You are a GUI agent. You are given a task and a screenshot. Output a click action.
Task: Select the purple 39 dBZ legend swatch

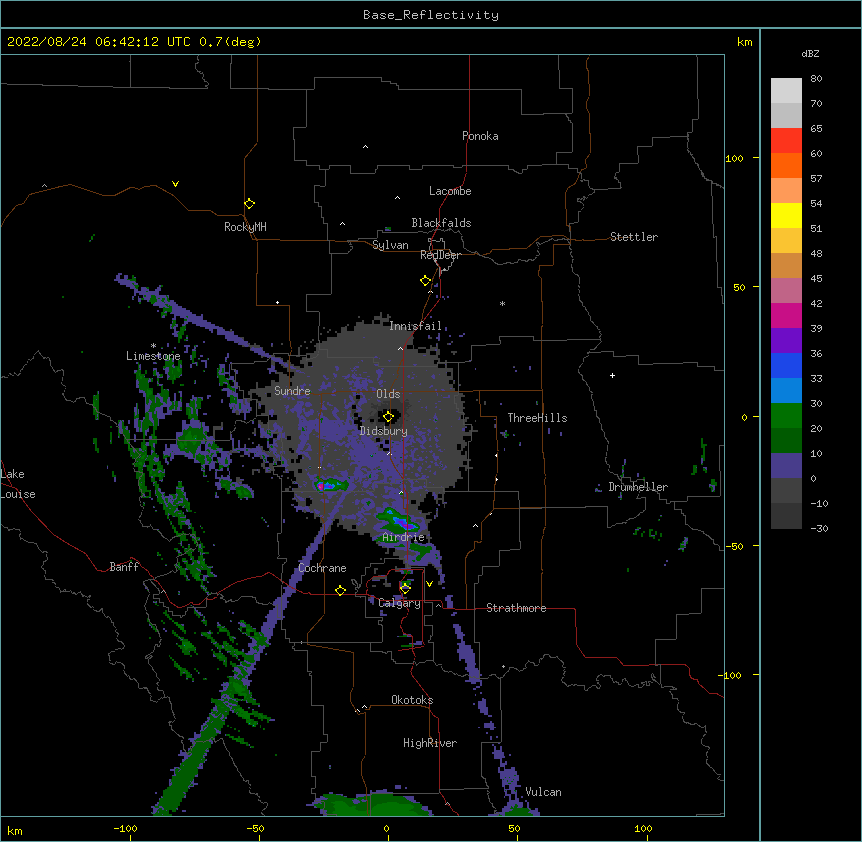(x=786, y=341)
